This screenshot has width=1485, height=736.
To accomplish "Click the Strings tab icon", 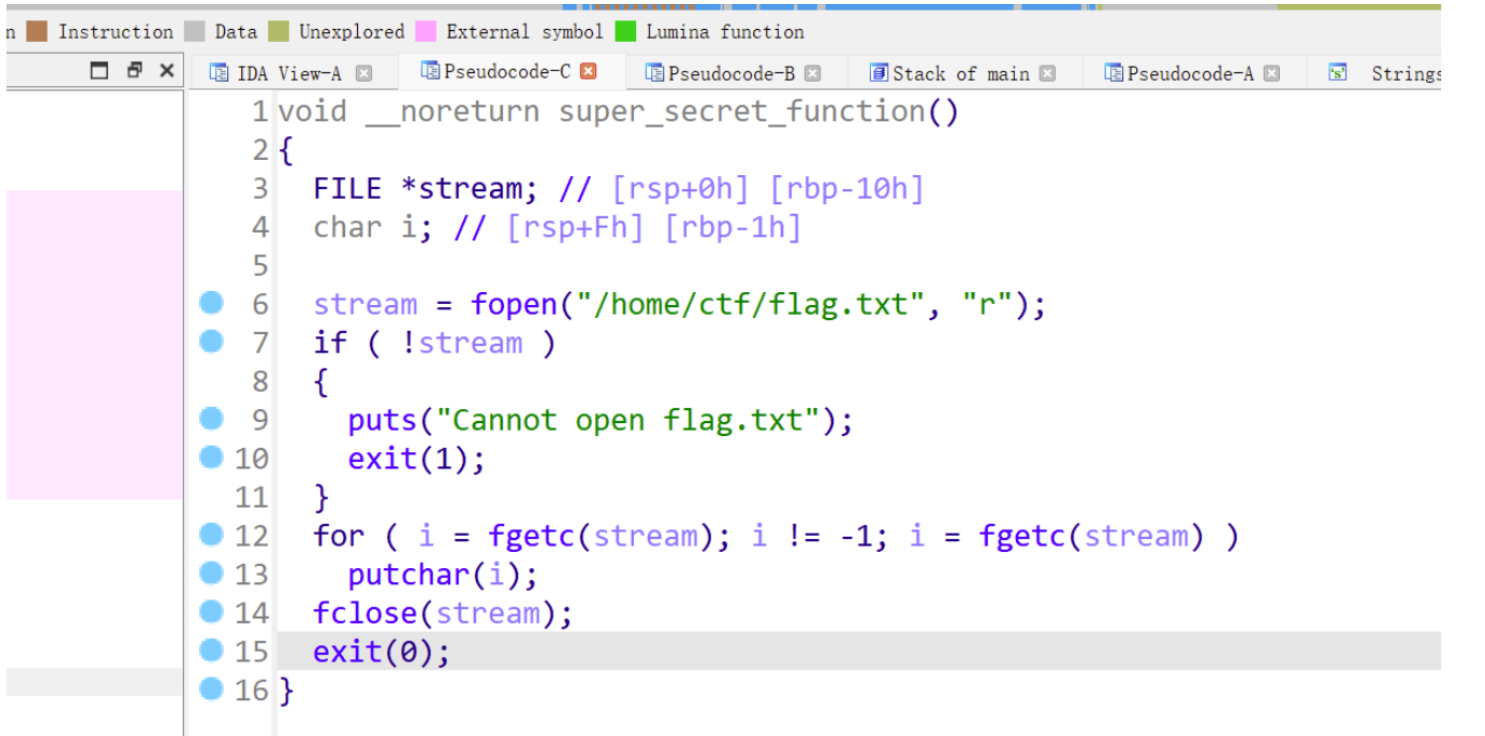I will click(x=1338, y=73).
